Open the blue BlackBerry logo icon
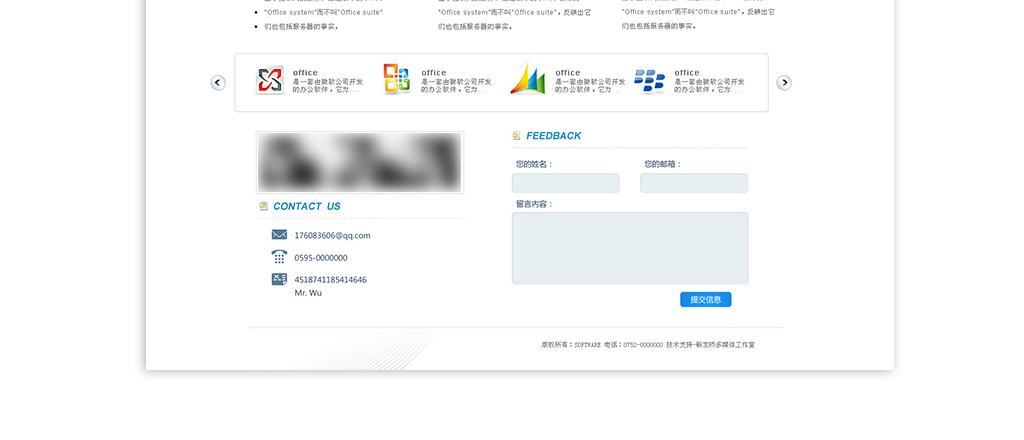The width and height of the screenshot is (1024, 440). (650, 81)
